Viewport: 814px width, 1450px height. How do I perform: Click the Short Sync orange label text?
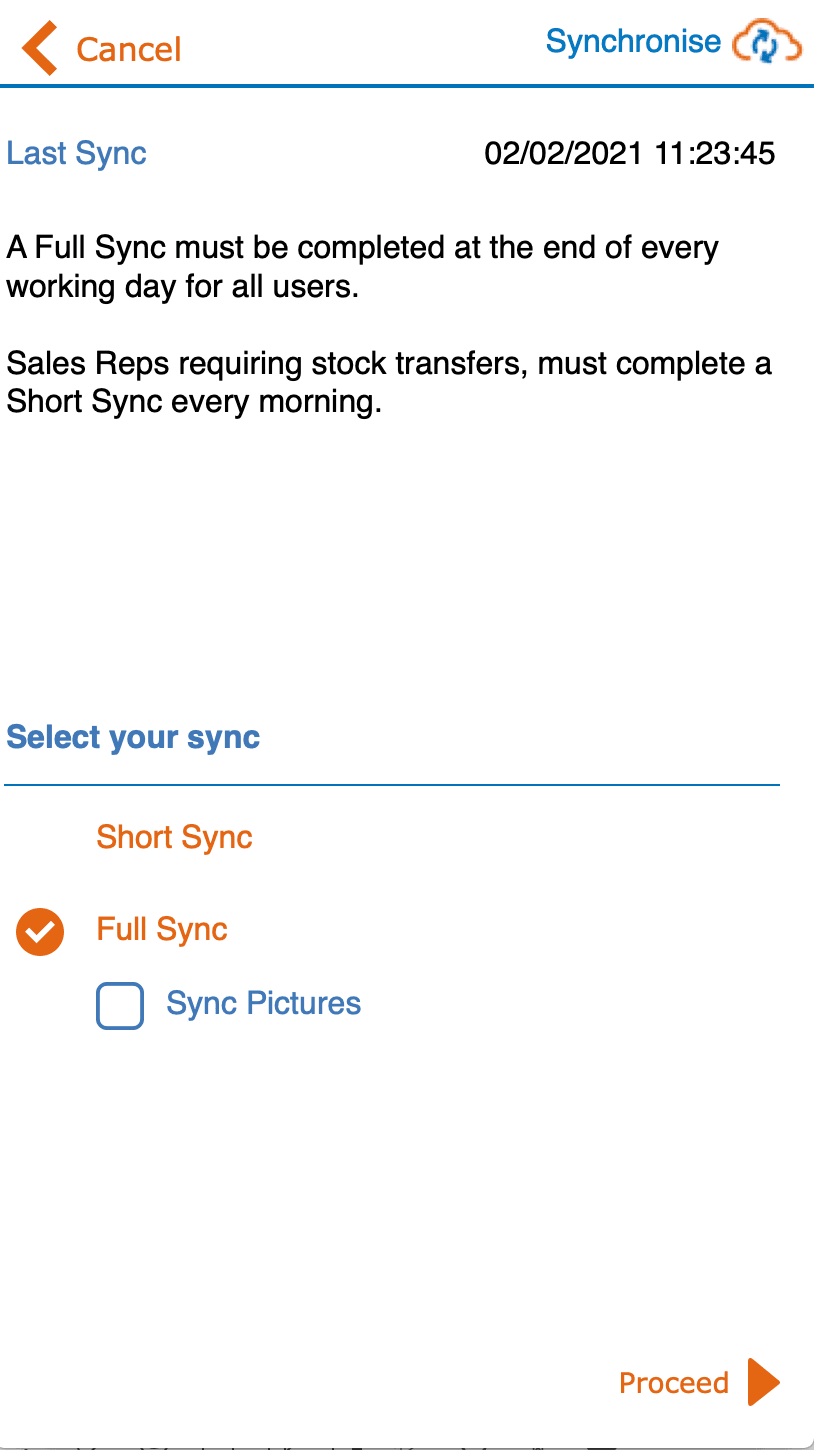[174, 837]
